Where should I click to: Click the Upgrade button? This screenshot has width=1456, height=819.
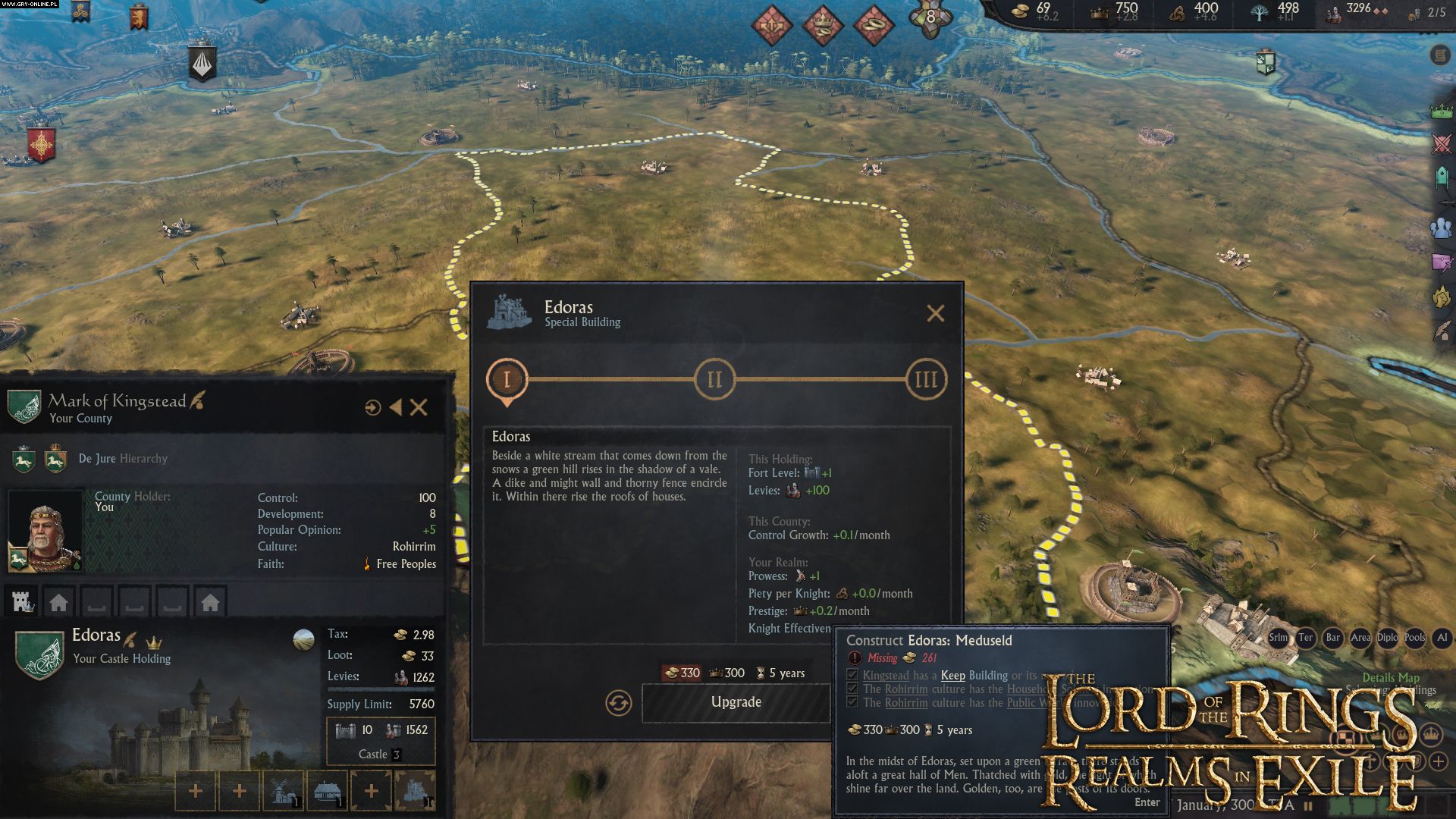[736, 702]
